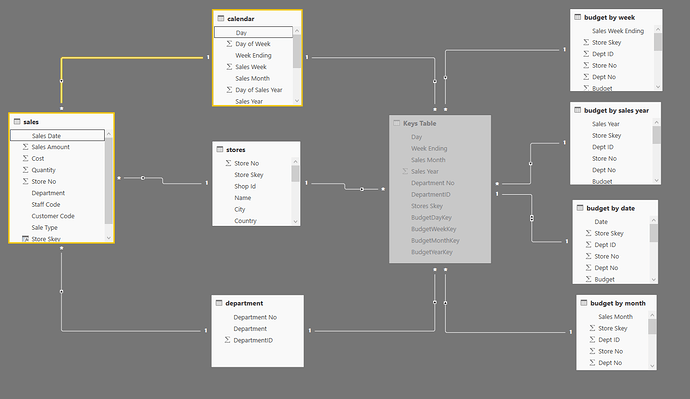Click the budget by week table icon
690x399 pixels.
pos(578,17)
